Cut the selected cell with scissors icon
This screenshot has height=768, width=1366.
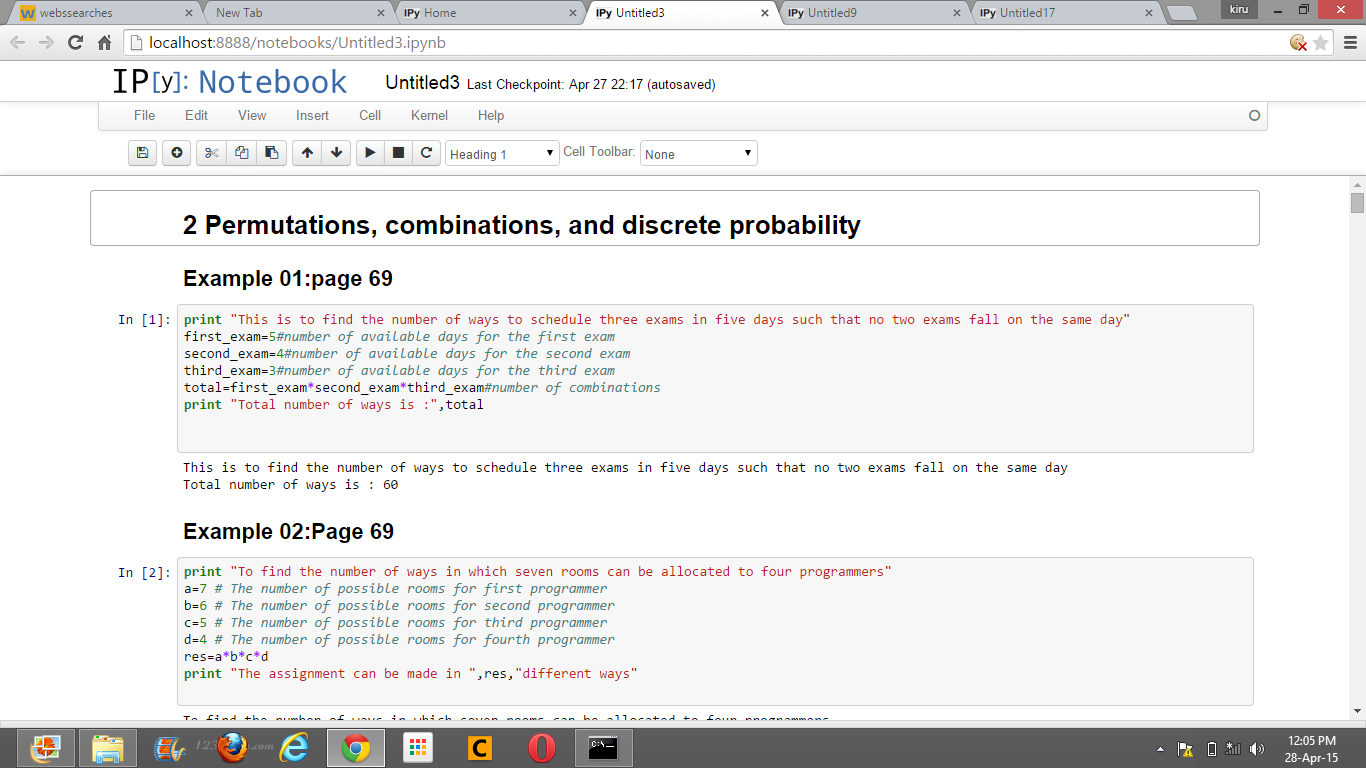[x=211, y=153]
